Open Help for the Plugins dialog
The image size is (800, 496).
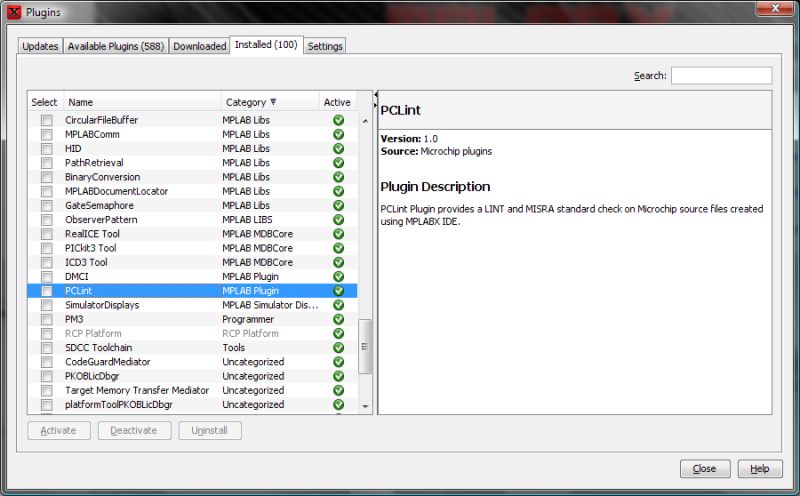pyautogui.click(x=760, y=468)
